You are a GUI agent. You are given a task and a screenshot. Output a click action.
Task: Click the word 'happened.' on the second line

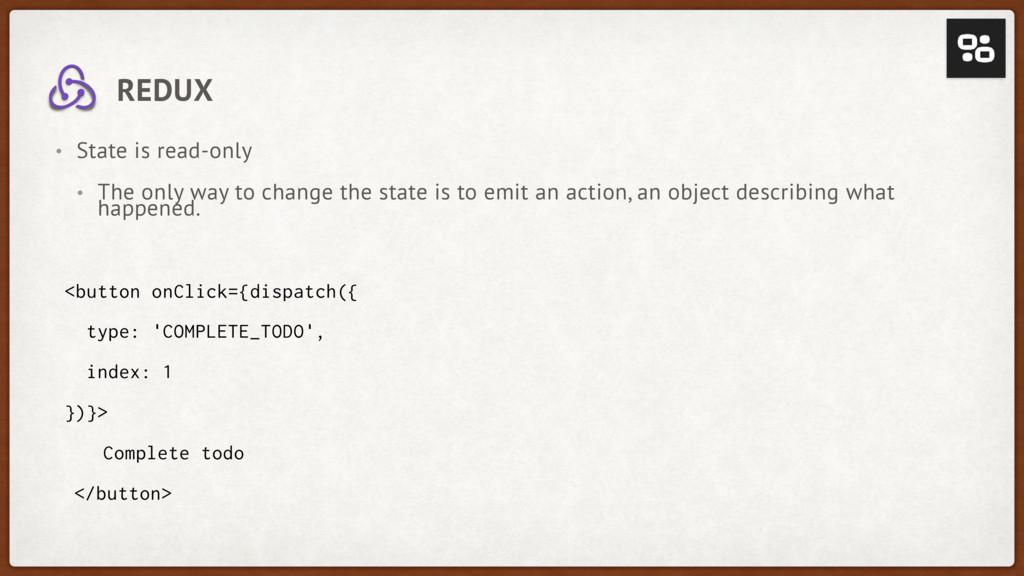point(149,209)
